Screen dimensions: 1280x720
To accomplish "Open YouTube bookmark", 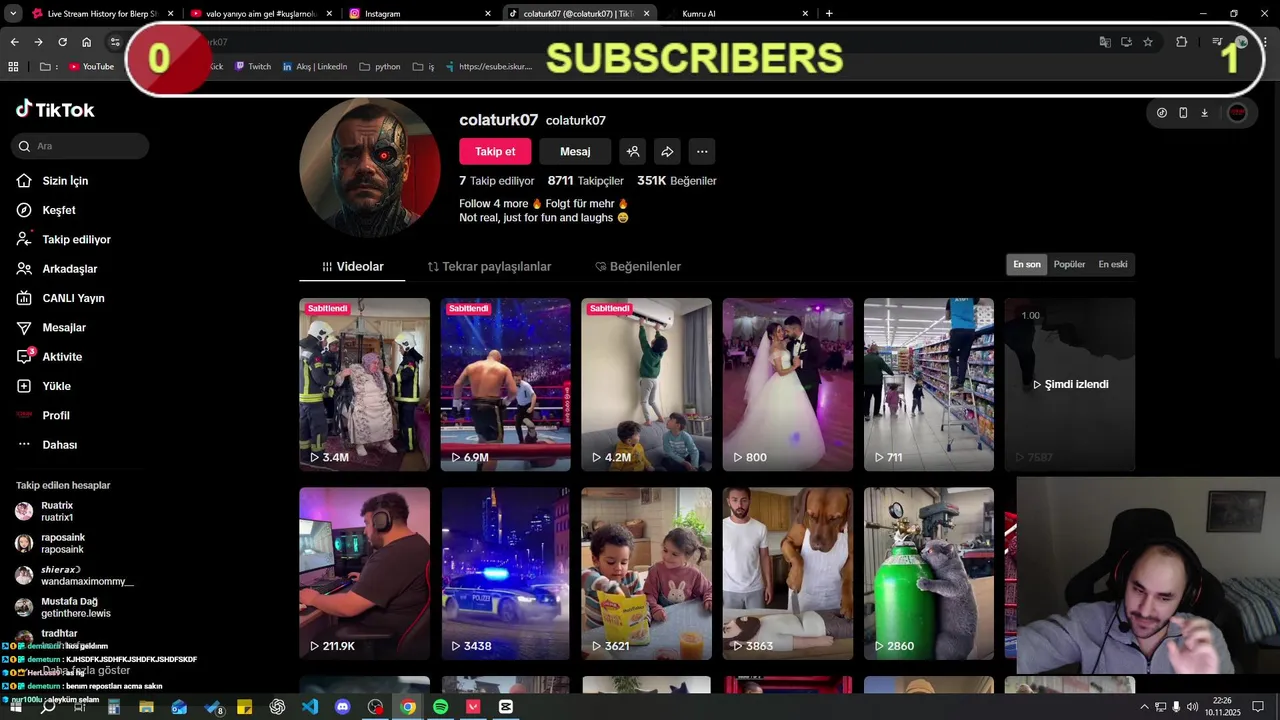I will 91,67.
